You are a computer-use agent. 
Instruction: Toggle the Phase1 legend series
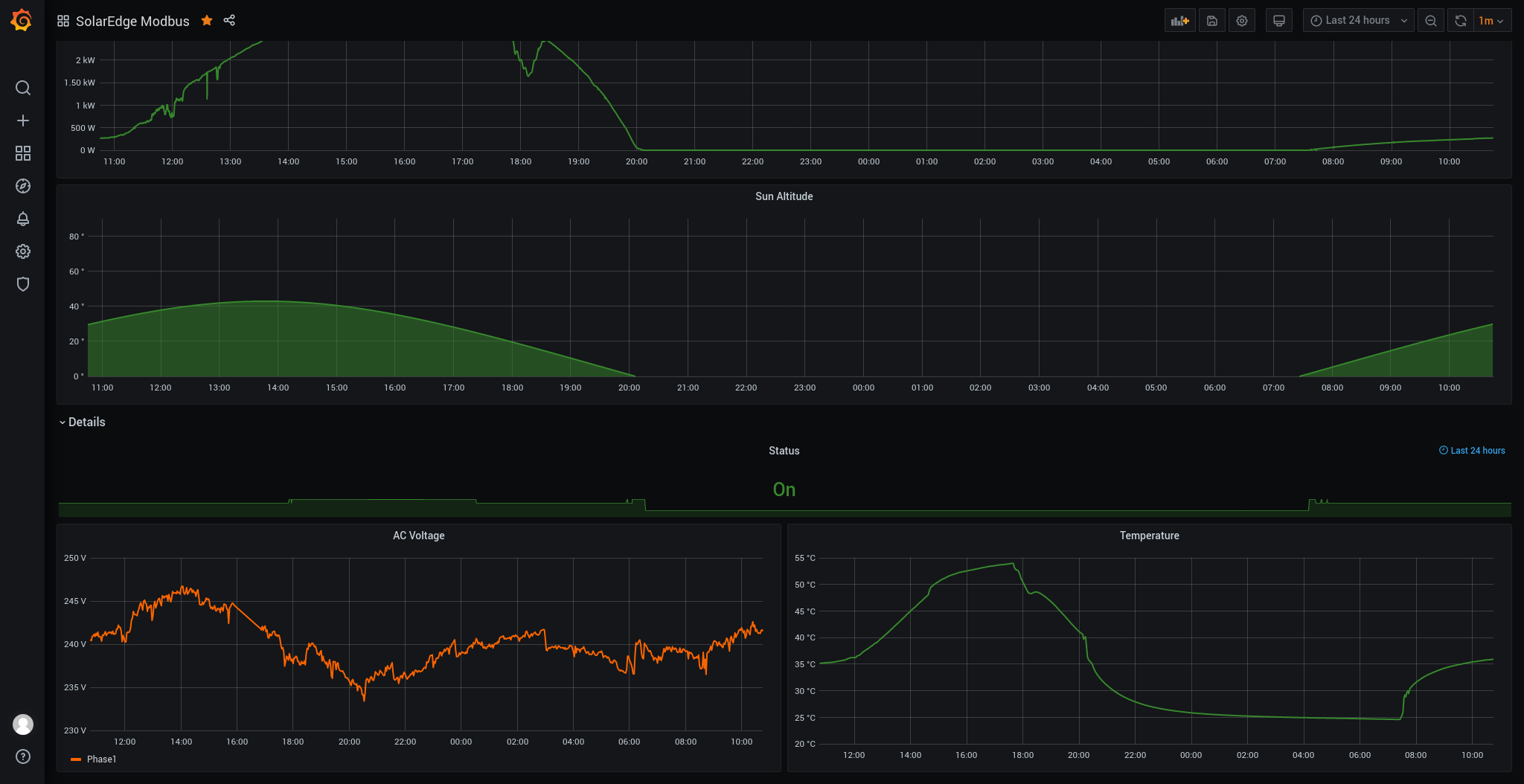(101, 759)
